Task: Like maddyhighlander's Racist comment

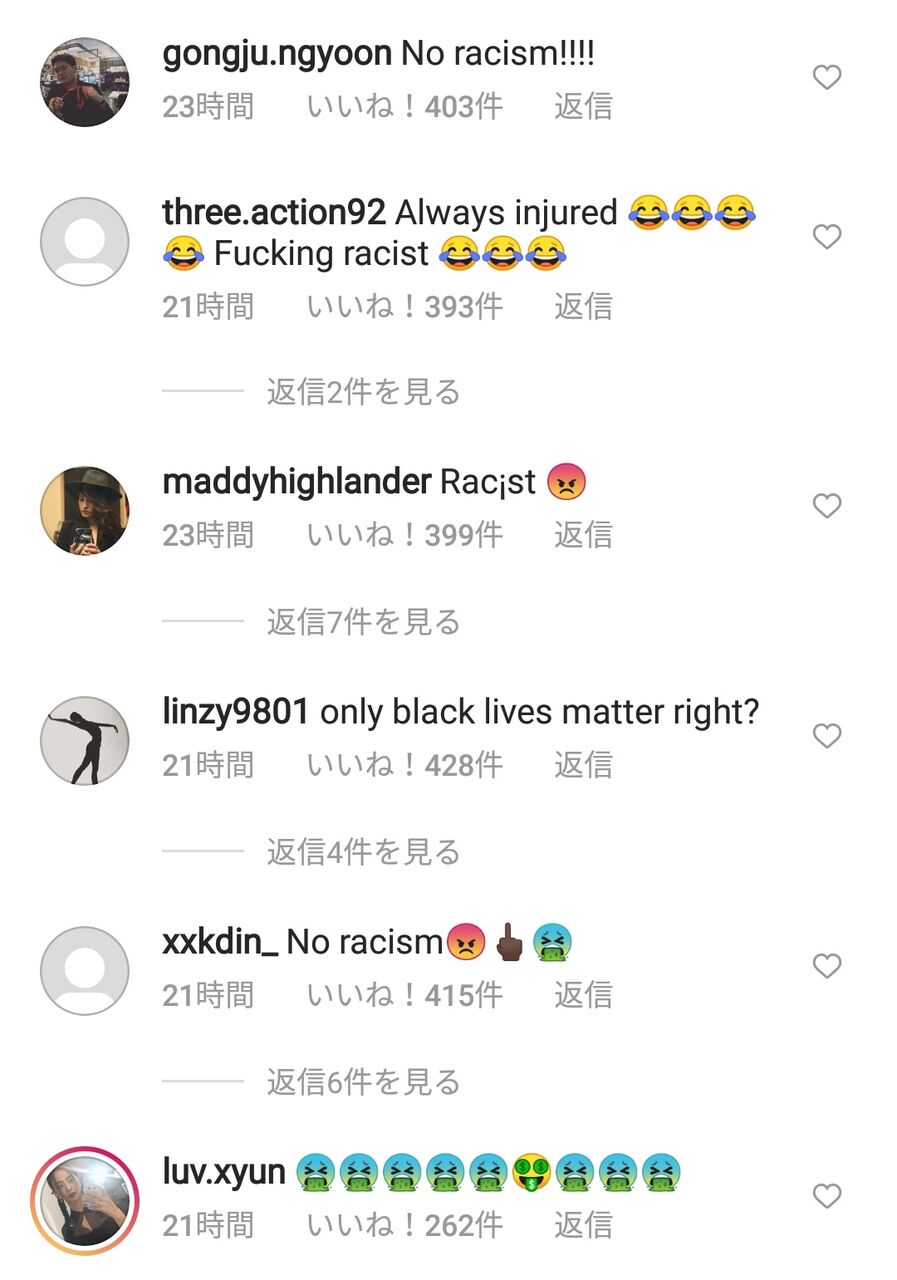Action: tap(826, 506)
